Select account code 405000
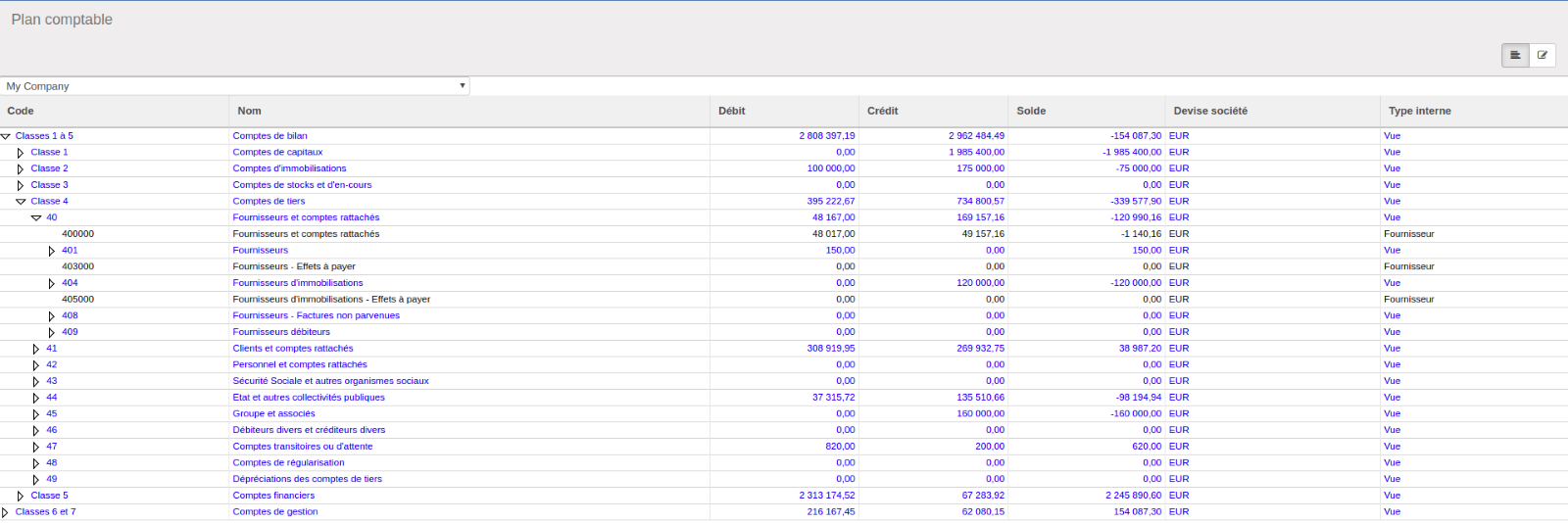 point(78,299)
